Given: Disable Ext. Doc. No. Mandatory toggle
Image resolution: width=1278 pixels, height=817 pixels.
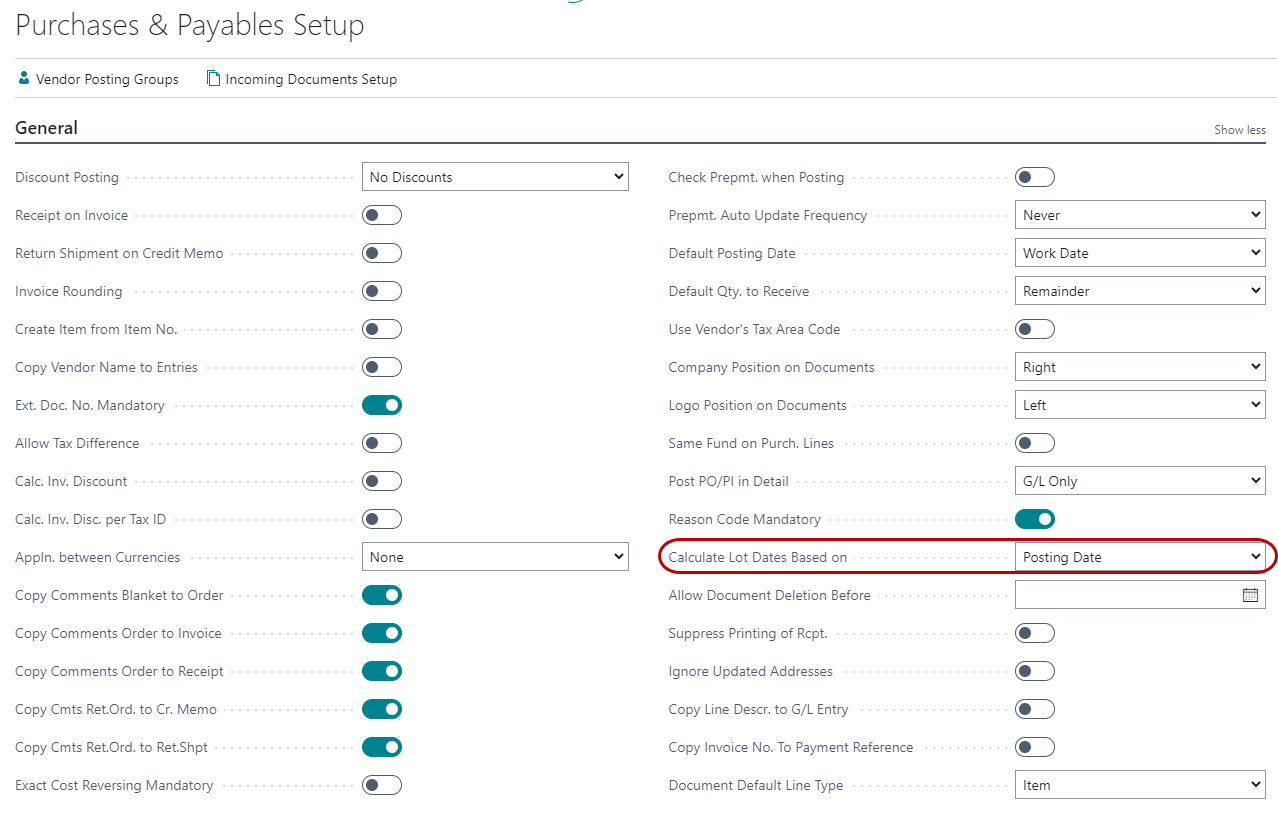Looking at the screenshot, I should 382,405.
